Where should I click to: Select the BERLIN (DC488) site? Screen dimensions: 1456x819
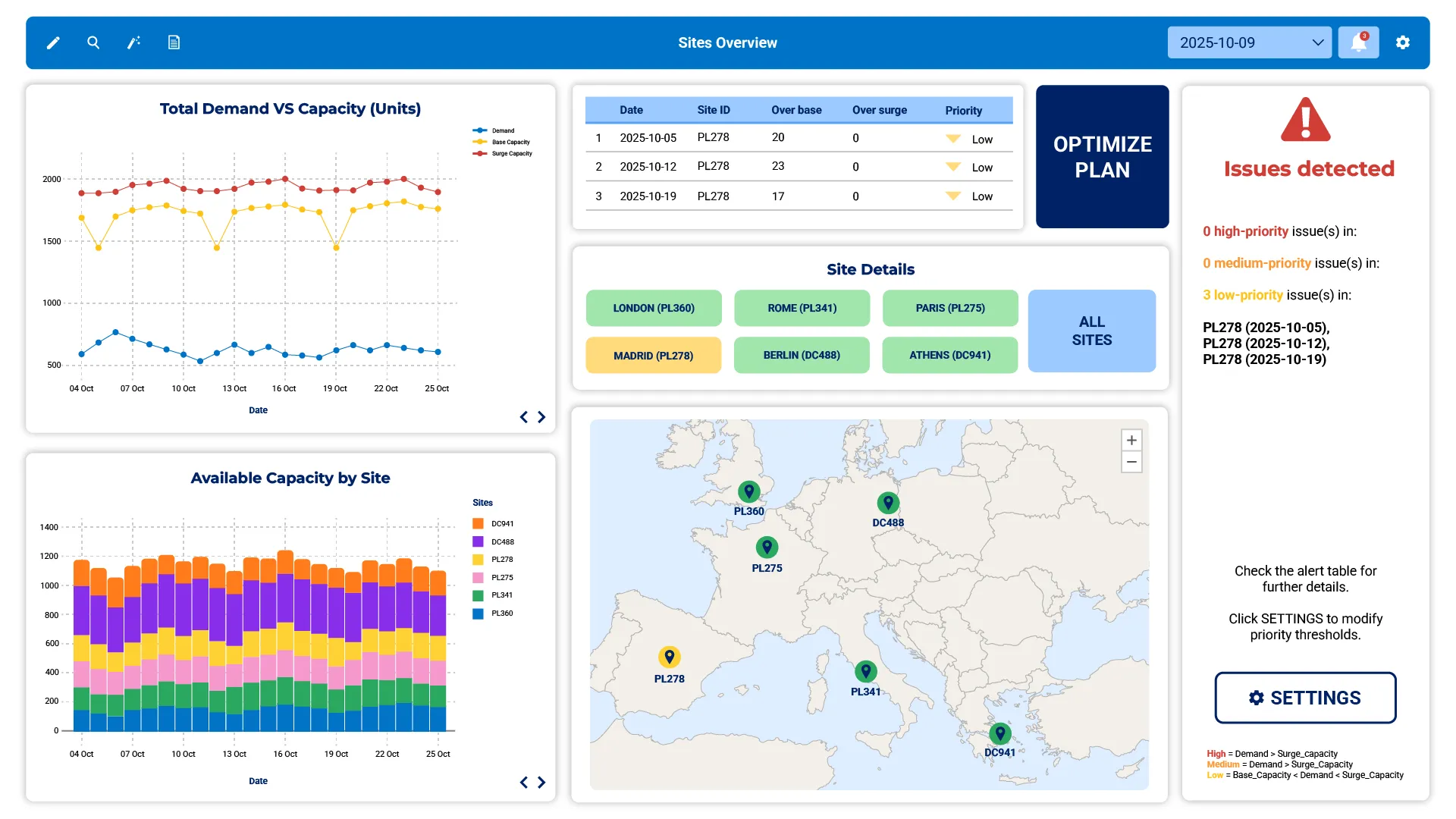802,355
